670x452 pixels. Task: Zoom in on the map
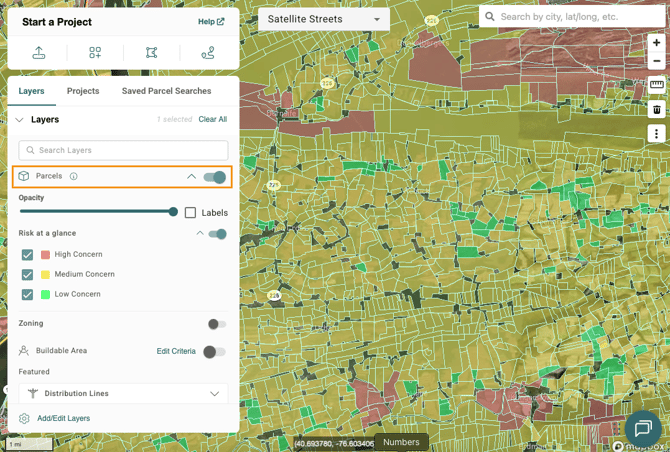(x=657, y=43)
